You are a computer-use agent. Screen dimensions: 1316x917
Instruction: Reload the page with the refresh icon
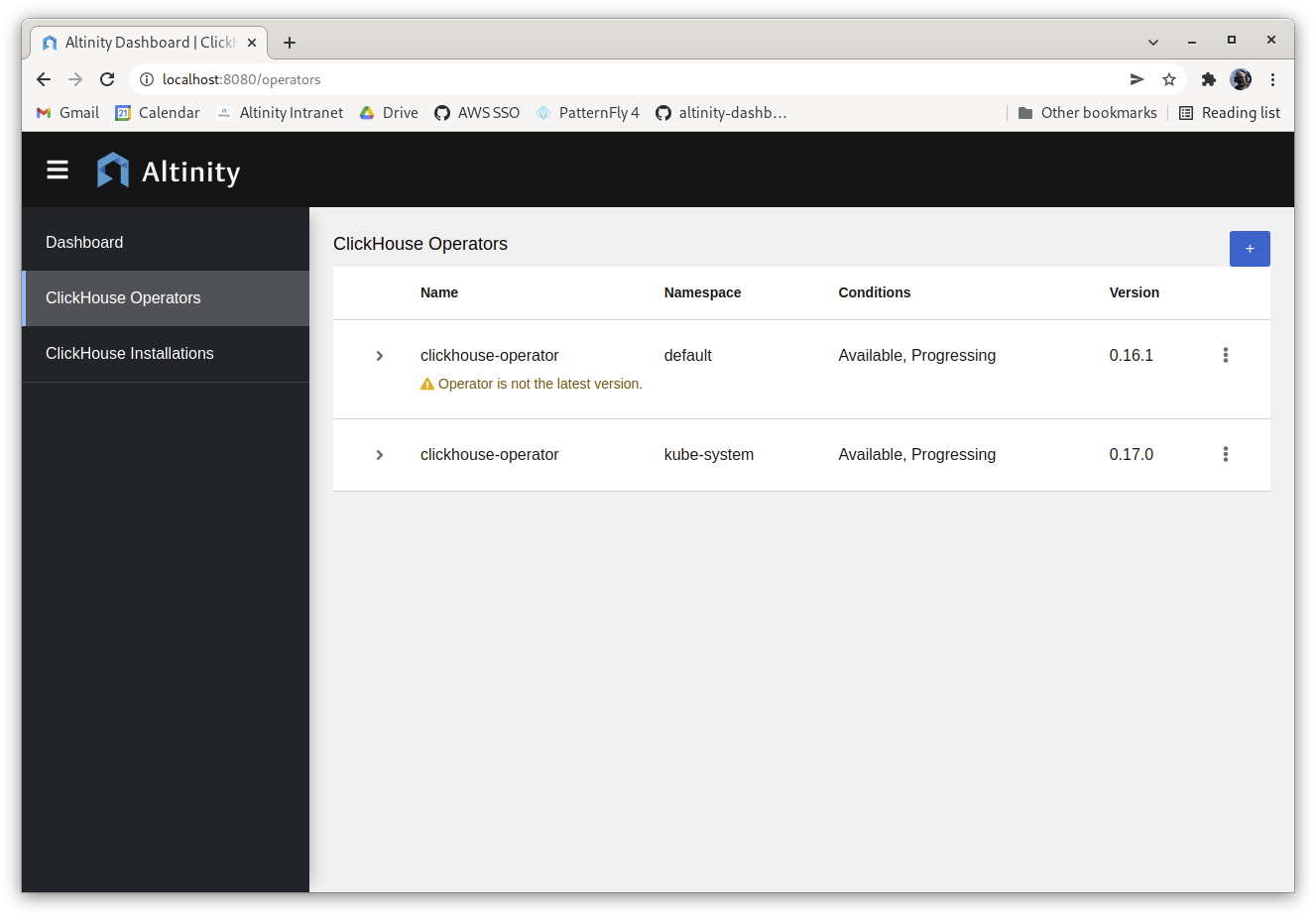click(106, 79)
